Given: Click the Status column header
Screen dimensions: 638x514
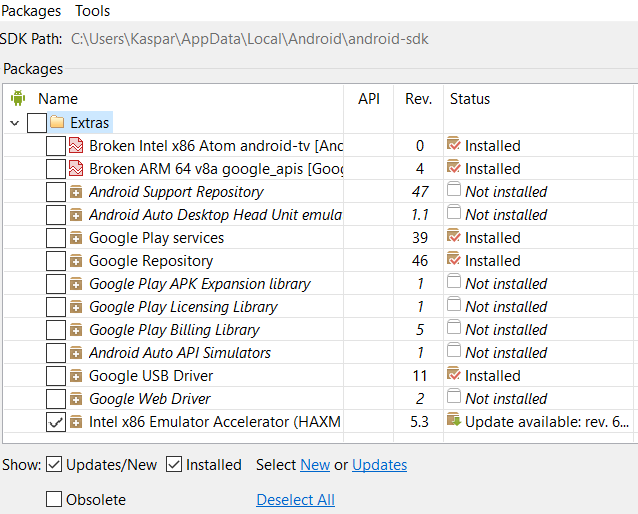Looking at the screenshot, I should (x=470, y=99).
